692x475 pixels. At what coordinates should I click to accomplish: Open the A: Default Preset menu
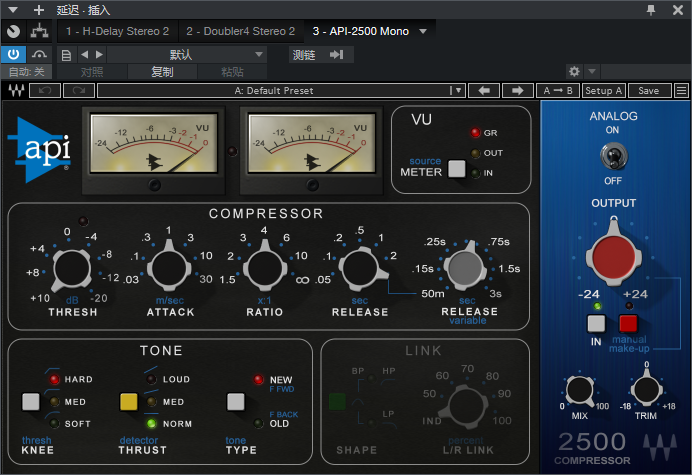pos(281,90)
